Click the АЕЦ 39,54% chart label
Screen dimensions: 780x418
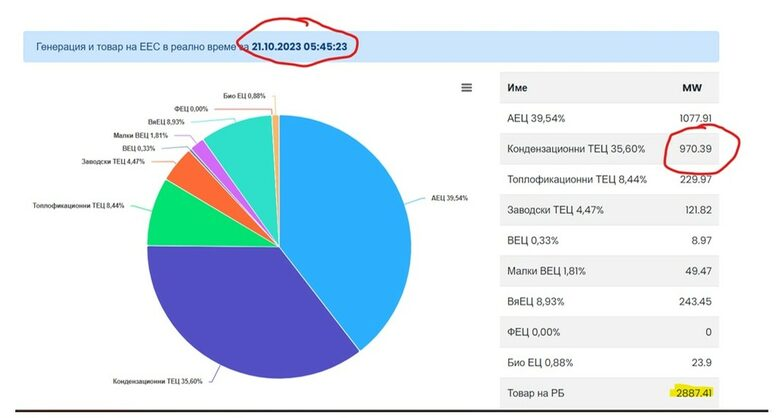tap(449, 198)
